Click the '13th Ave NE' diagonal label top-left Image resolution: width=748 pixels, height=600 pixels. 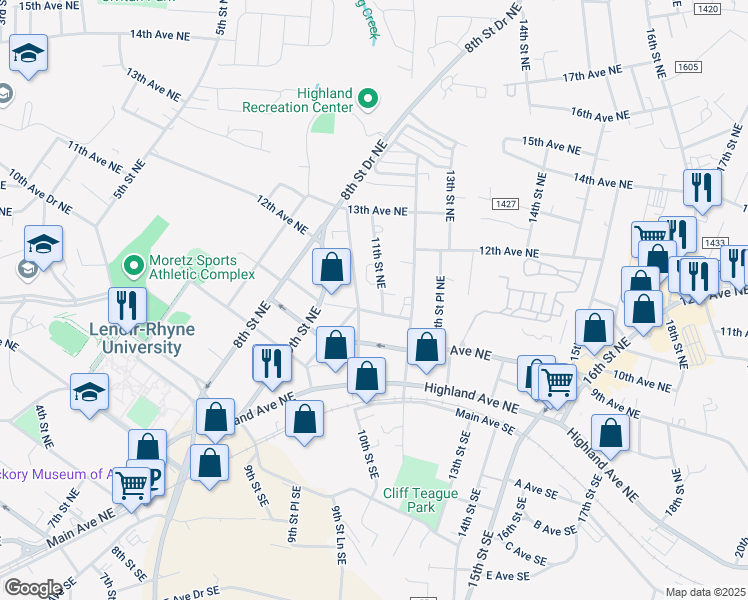pos(153,84)
